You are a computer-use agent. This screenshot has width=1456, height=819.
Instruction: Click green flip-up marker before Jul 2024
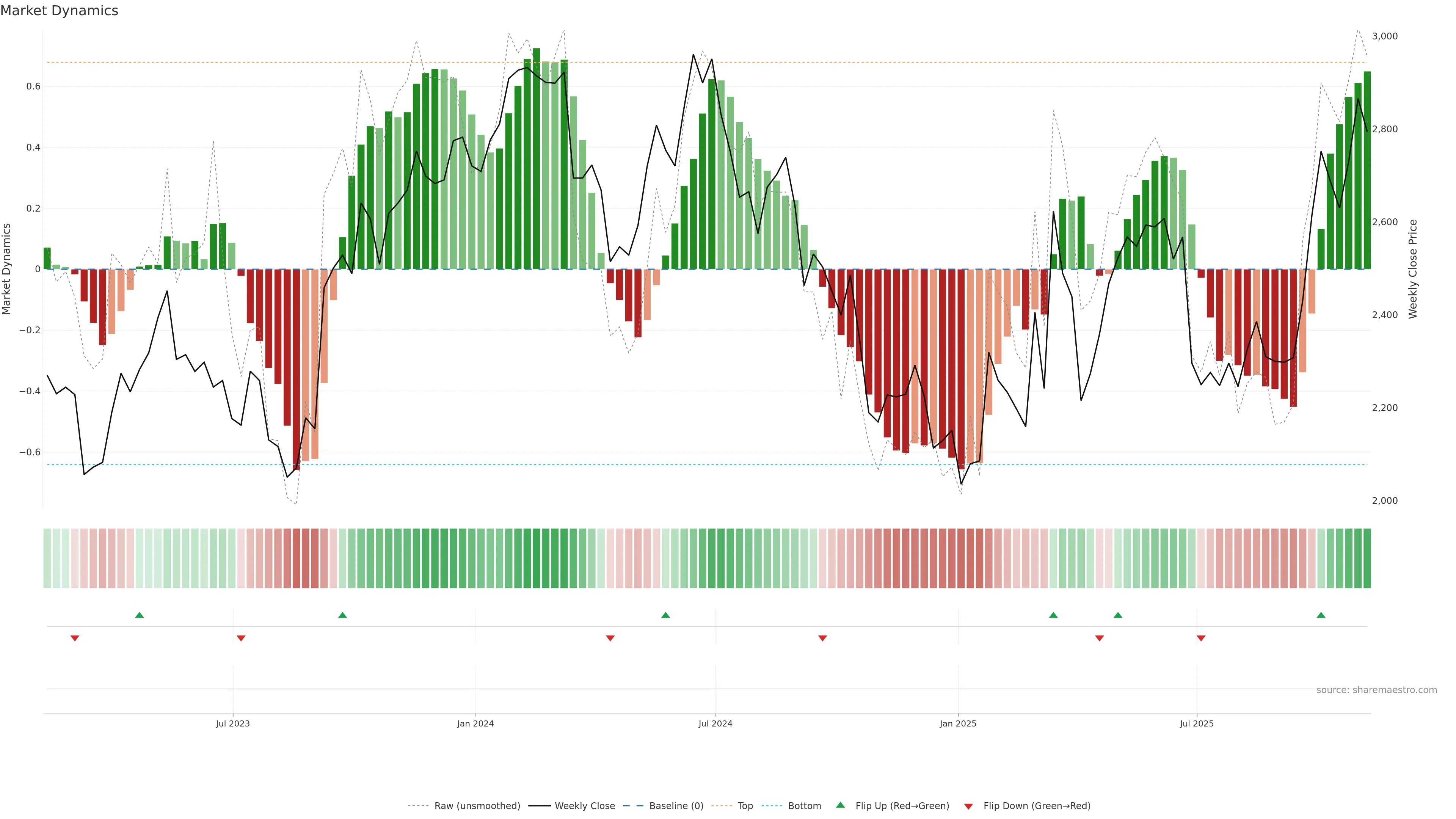tap(665, 615)
